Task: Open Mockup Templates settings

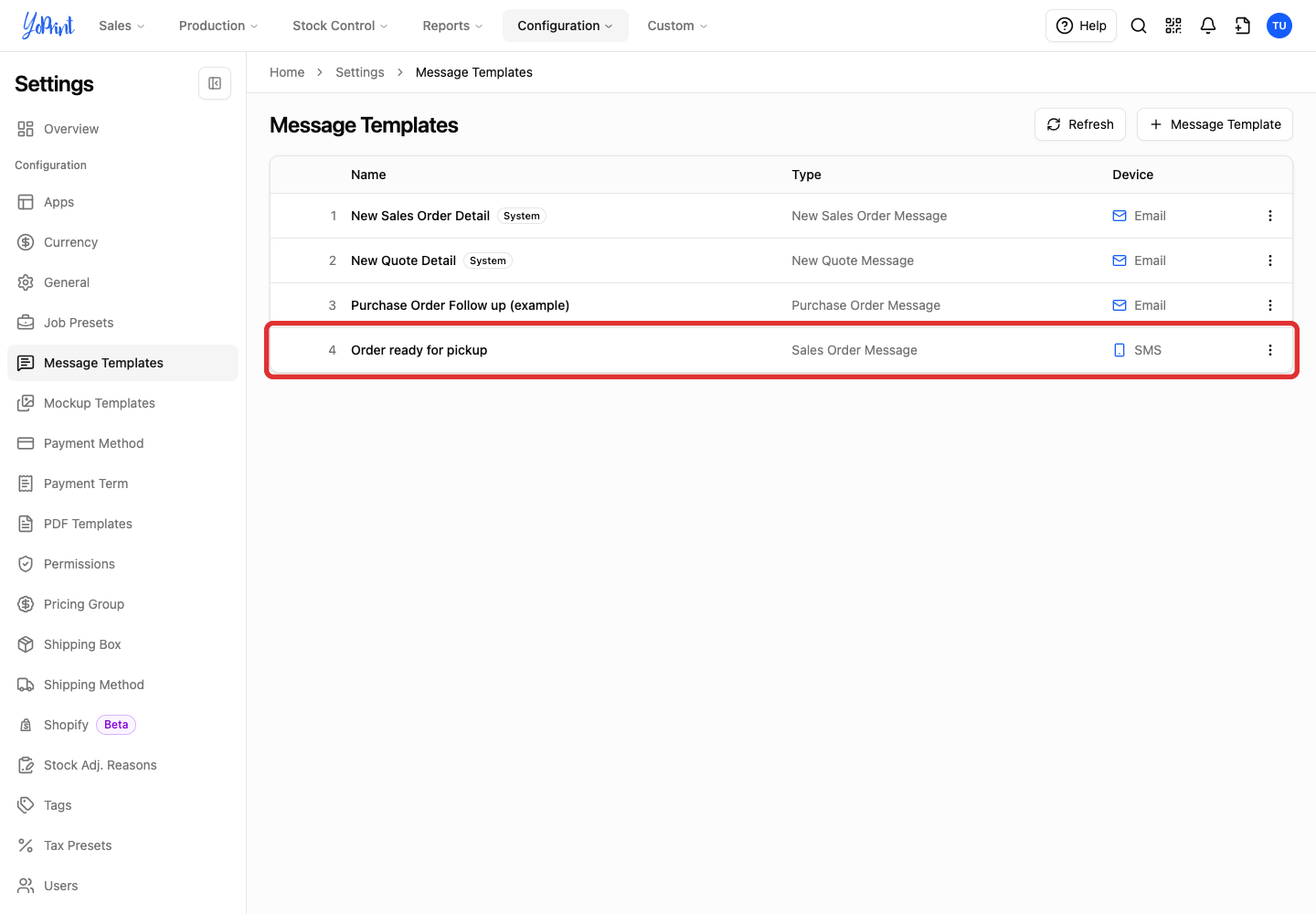Action: click(x=122, y=403)
